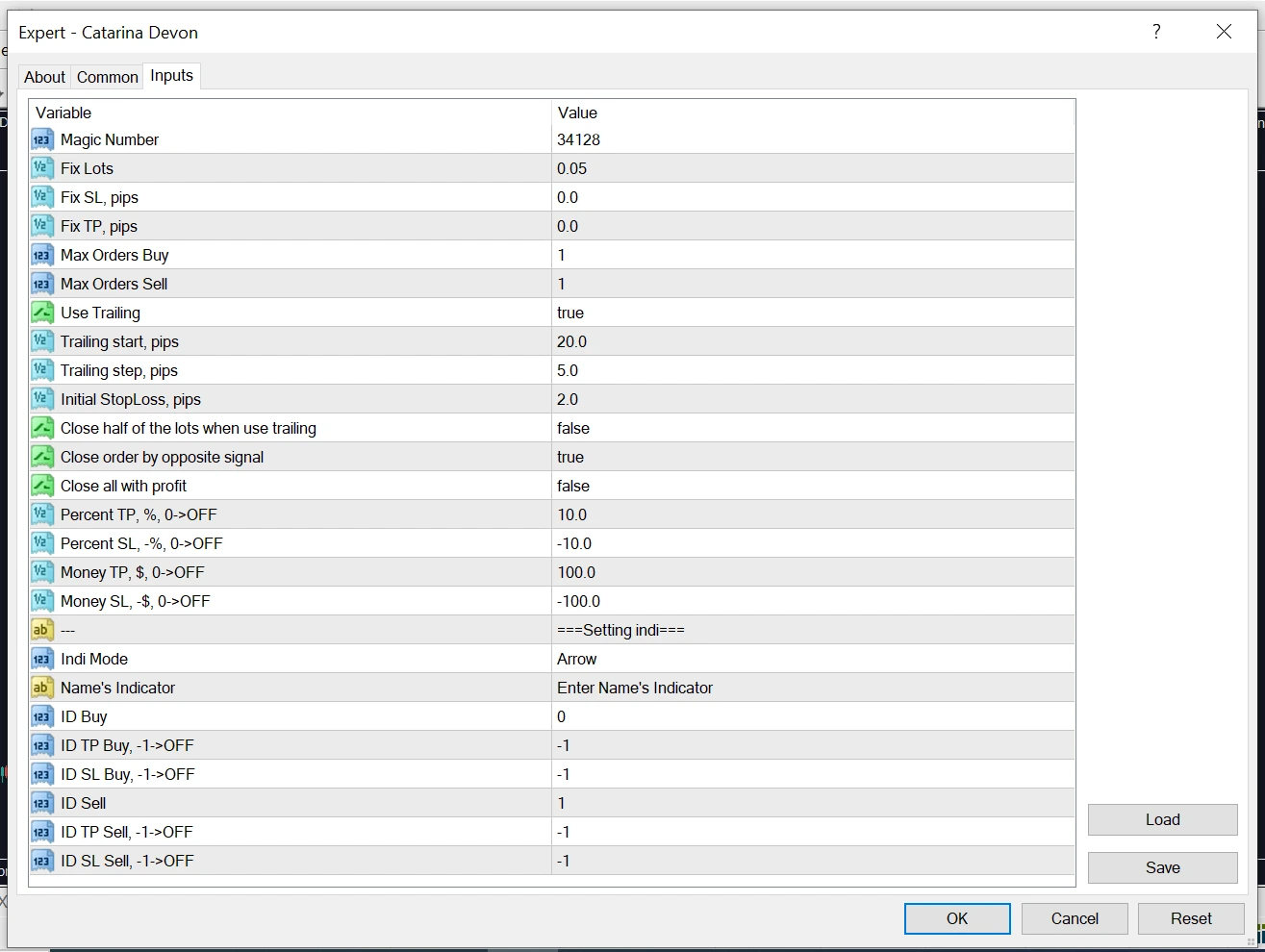This screenshot has width=1265, height=952.
Task: Click the Trailing step row icon
Action: pos(41,370)
